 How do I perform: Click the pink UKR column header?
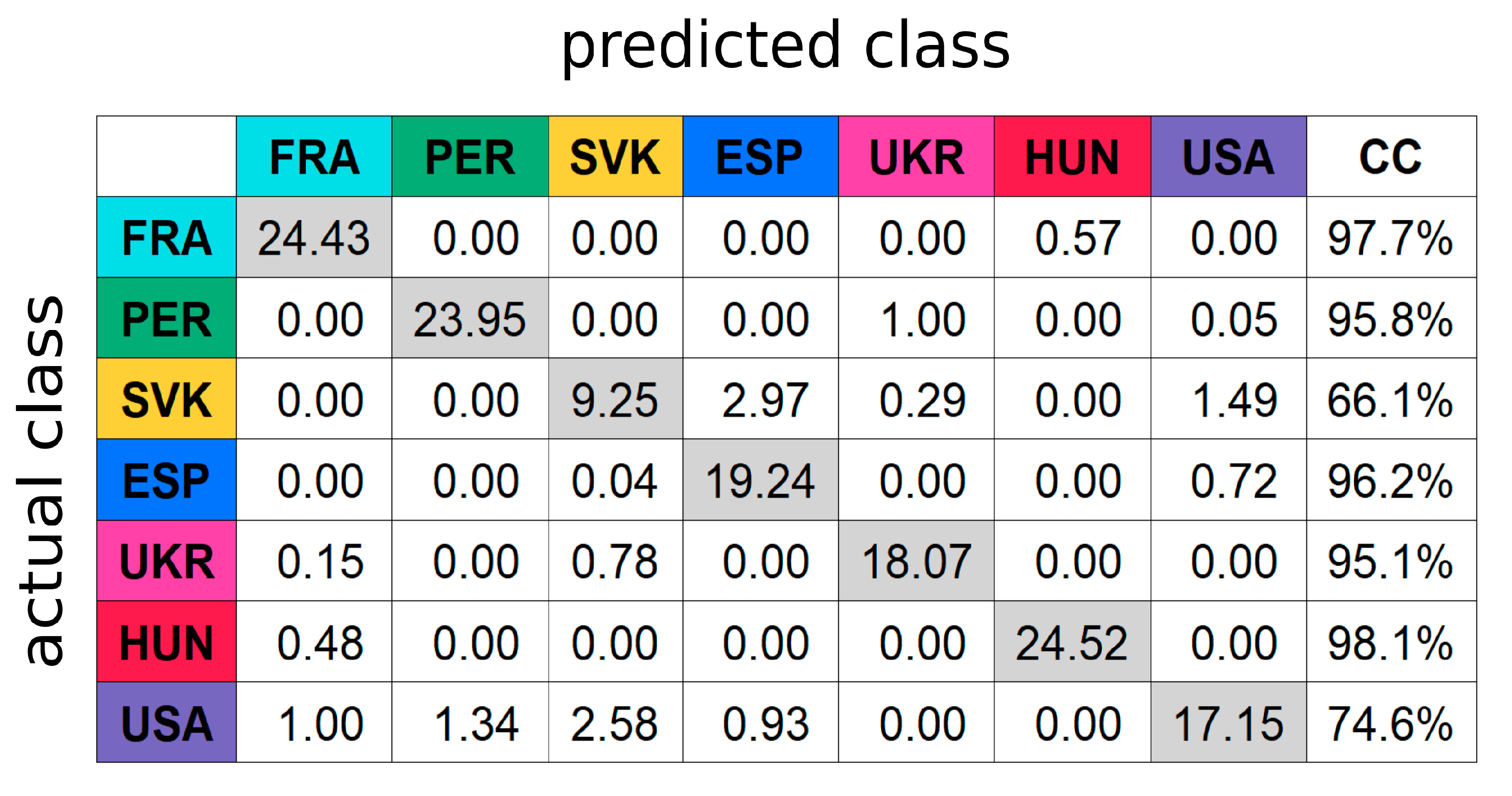(916, 156)
